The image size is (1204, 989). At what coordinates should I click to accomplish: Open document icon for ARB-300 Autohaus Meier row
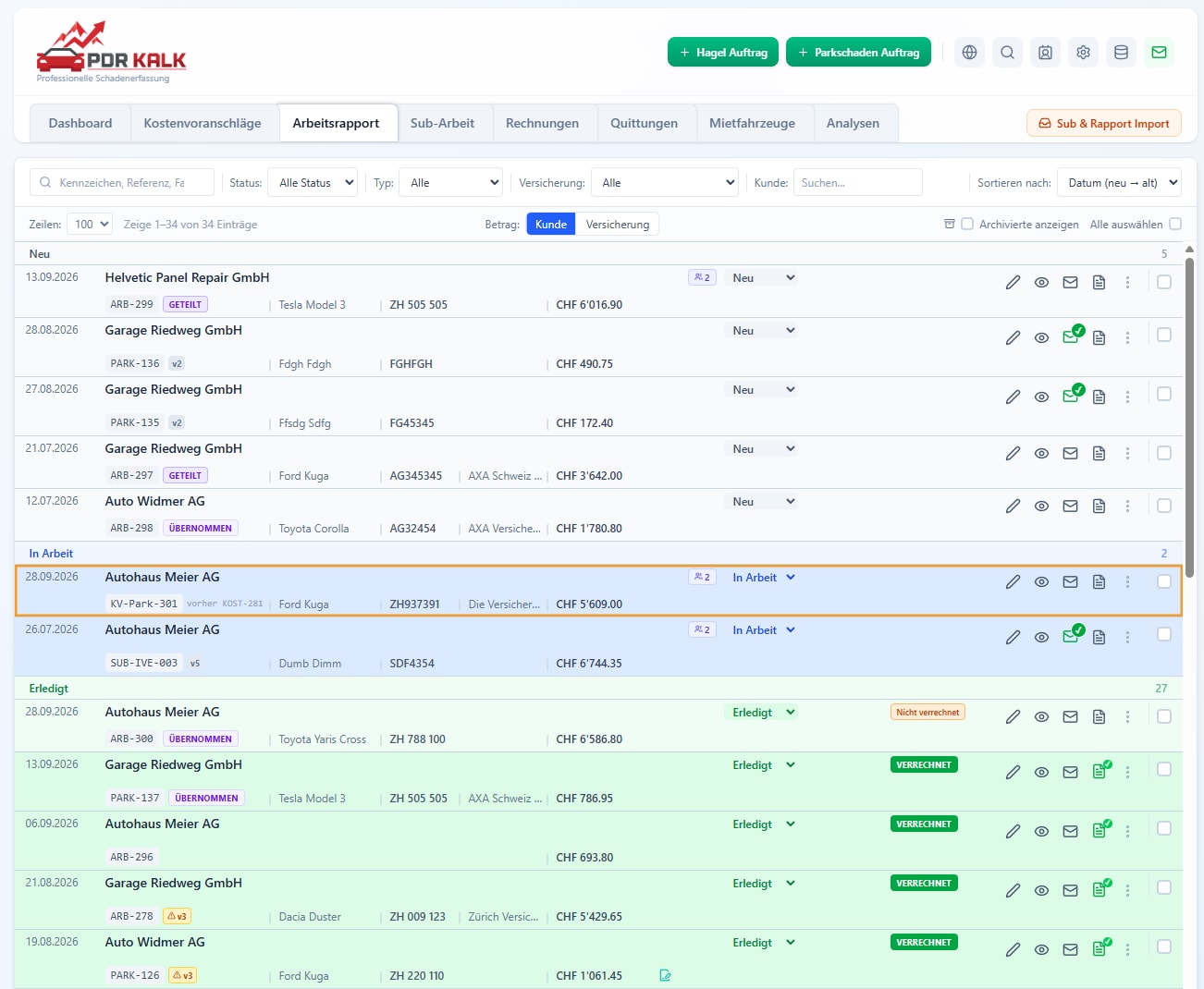point(1099,717)
